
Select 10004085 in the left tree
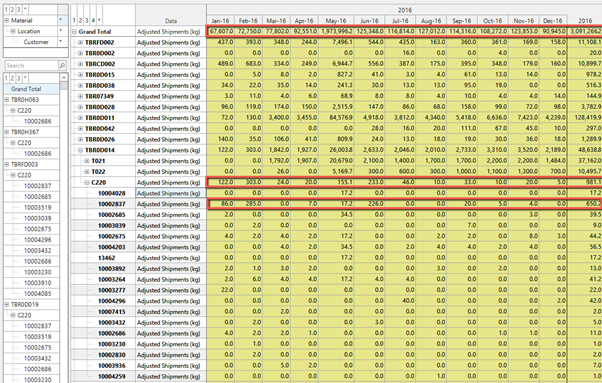tap(37, 294)
